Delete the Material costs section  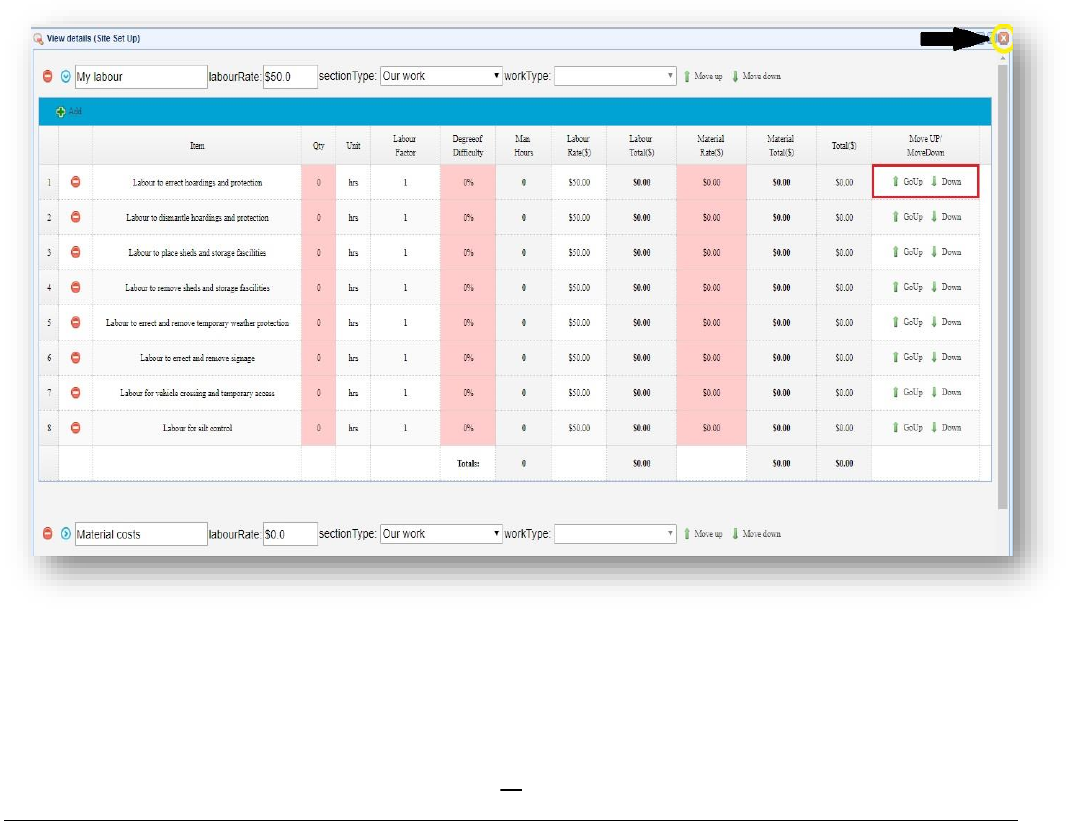tap(47, 534)
